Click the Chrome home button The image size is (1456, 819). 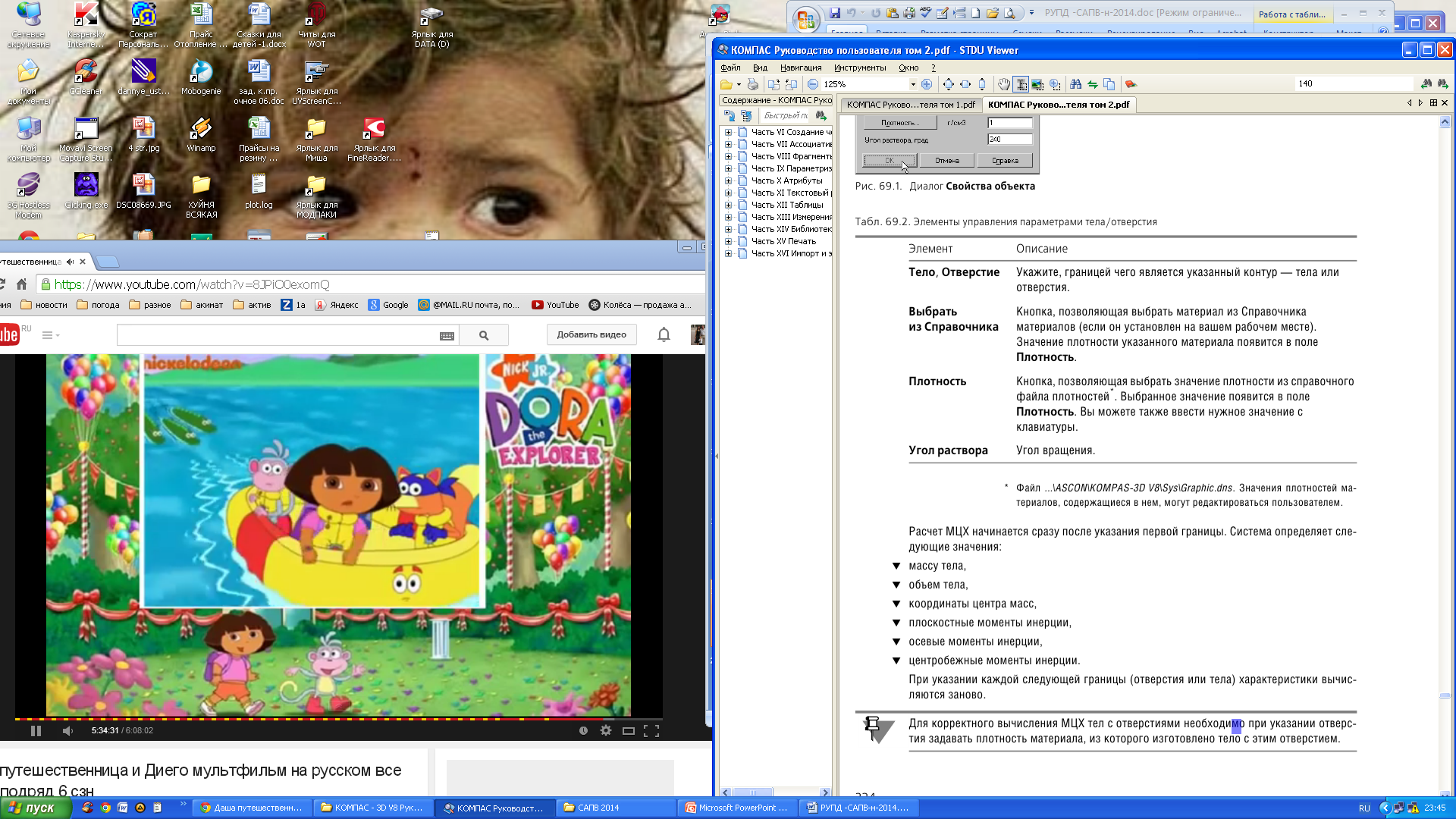point(21,284)
